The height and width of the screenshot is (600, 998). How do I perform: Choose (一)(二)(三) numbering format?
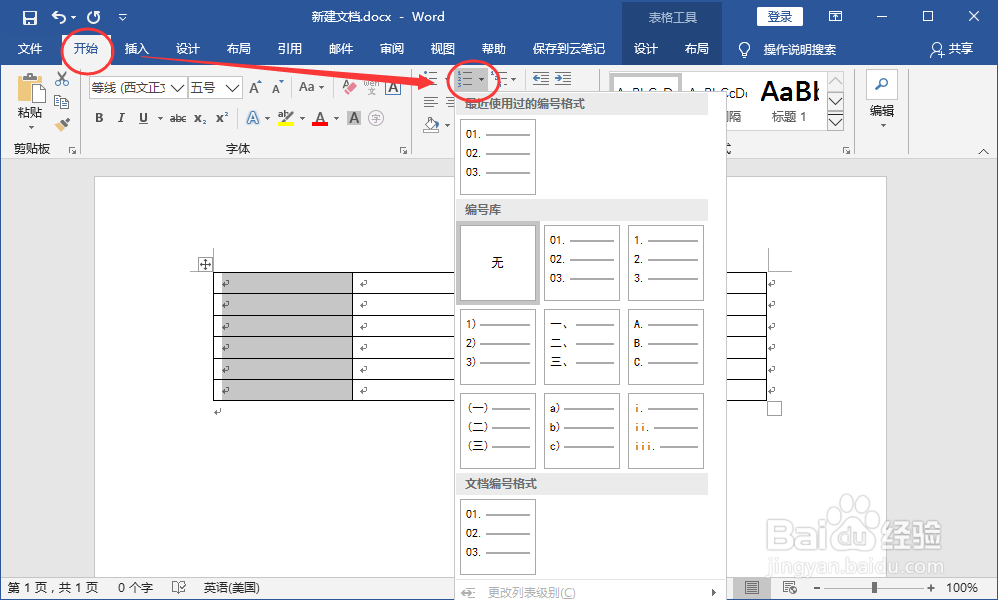(498, 431)
